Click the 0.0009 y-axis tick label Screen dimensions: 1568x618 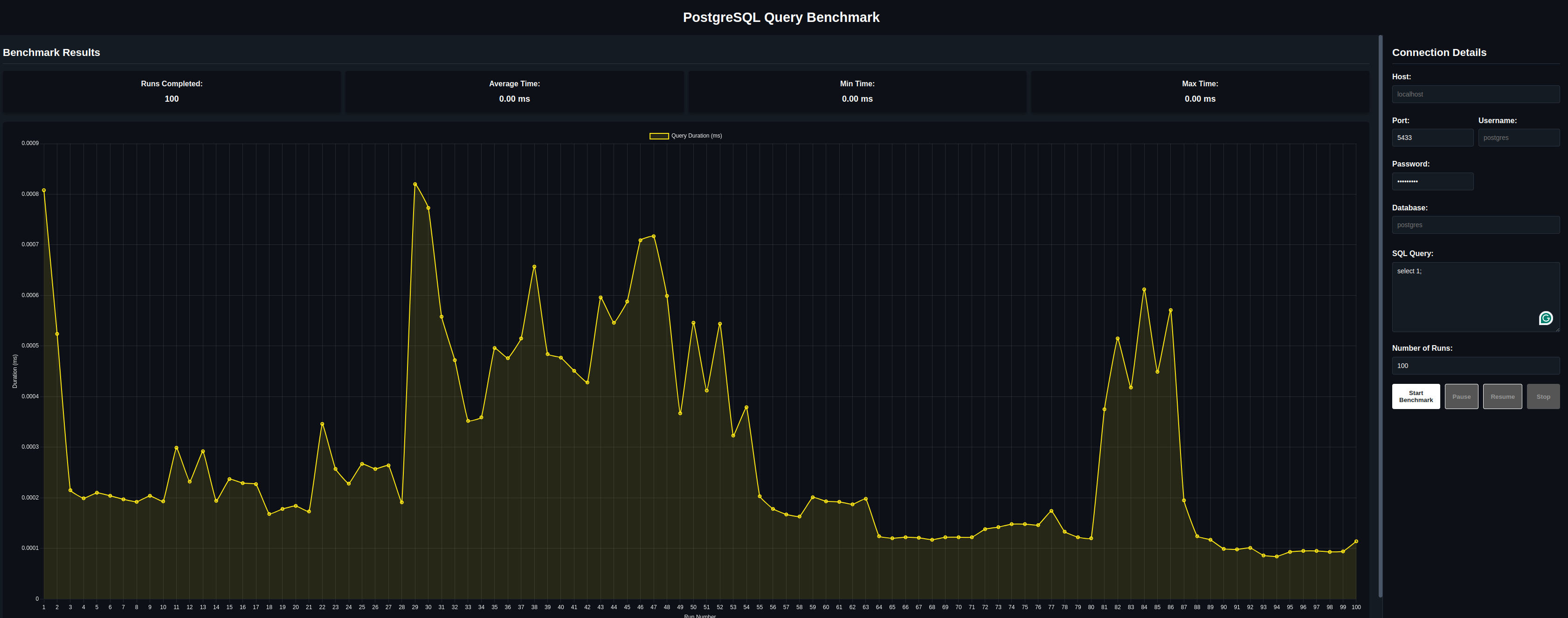[30, 143]
